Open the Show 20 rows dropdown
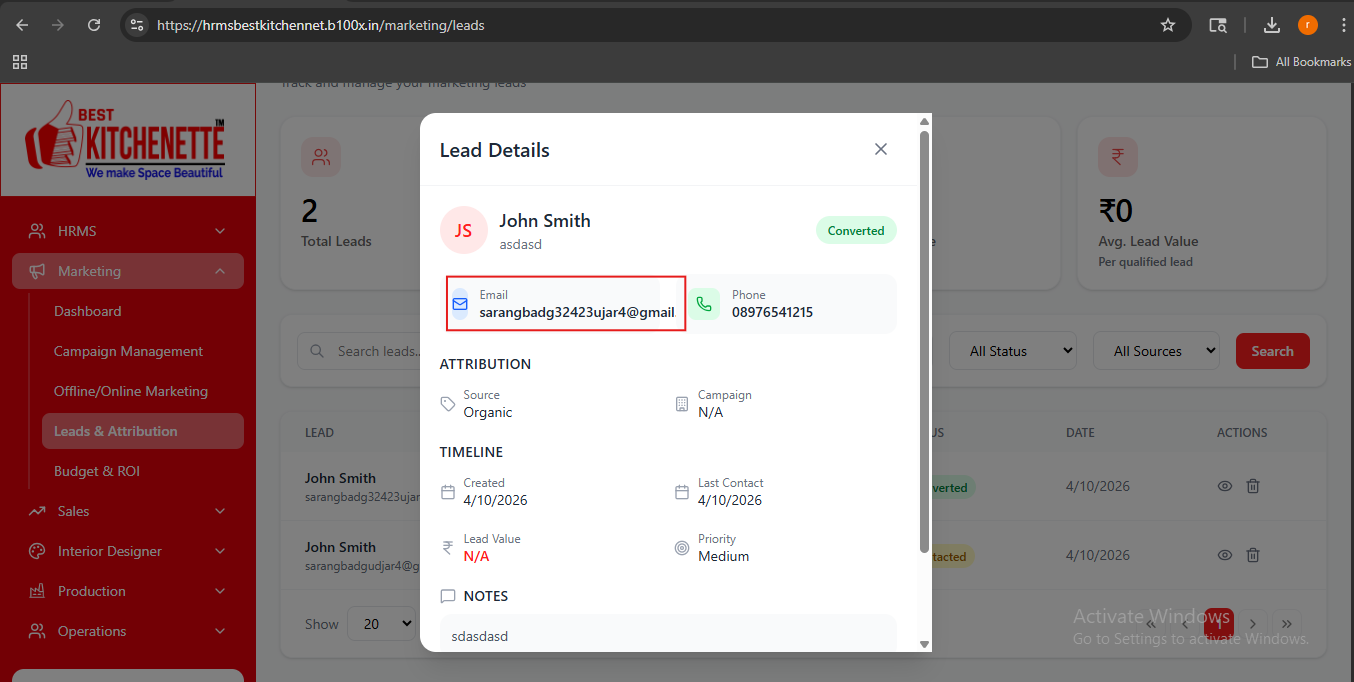This screenshot has height=682, width=1354. coord(381,623)
